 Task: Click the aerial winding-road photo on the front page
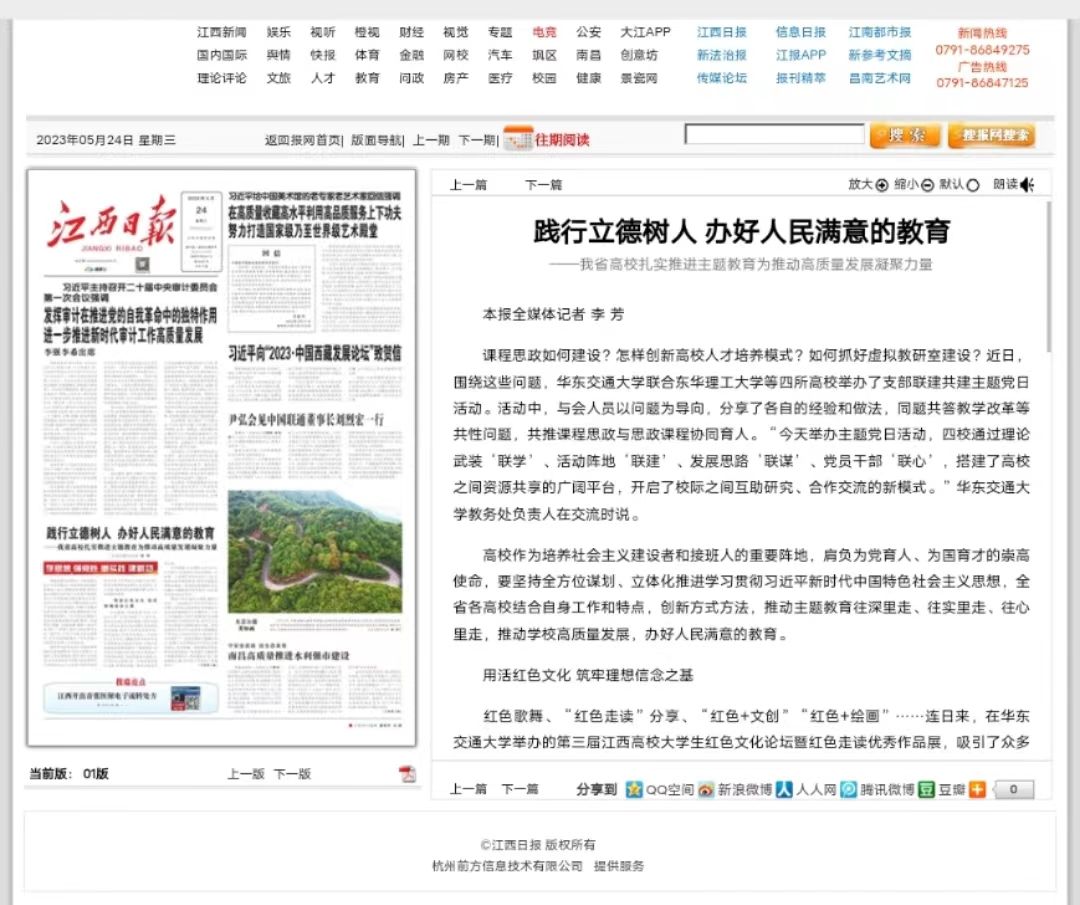(x=315, y=552)
